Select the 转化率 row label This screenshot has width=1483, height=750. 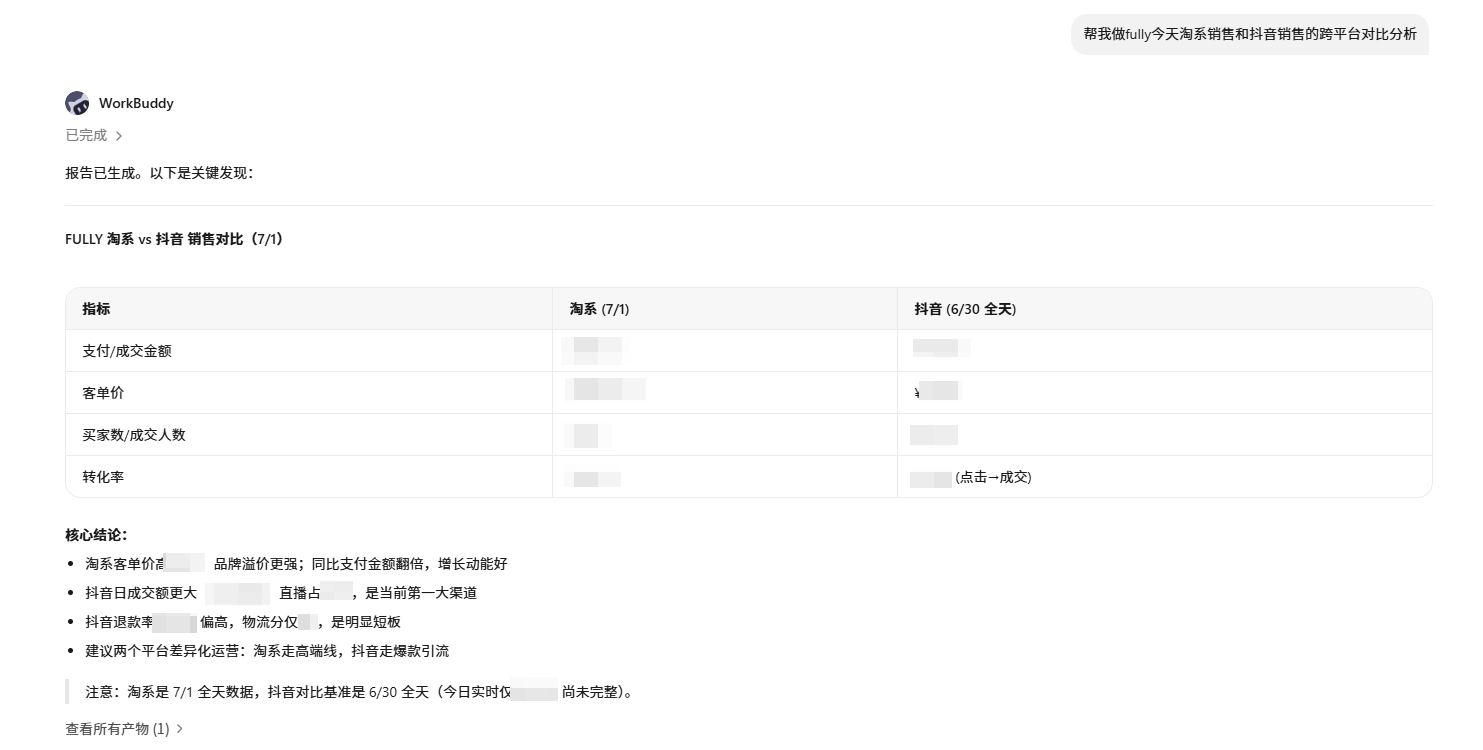103,477
